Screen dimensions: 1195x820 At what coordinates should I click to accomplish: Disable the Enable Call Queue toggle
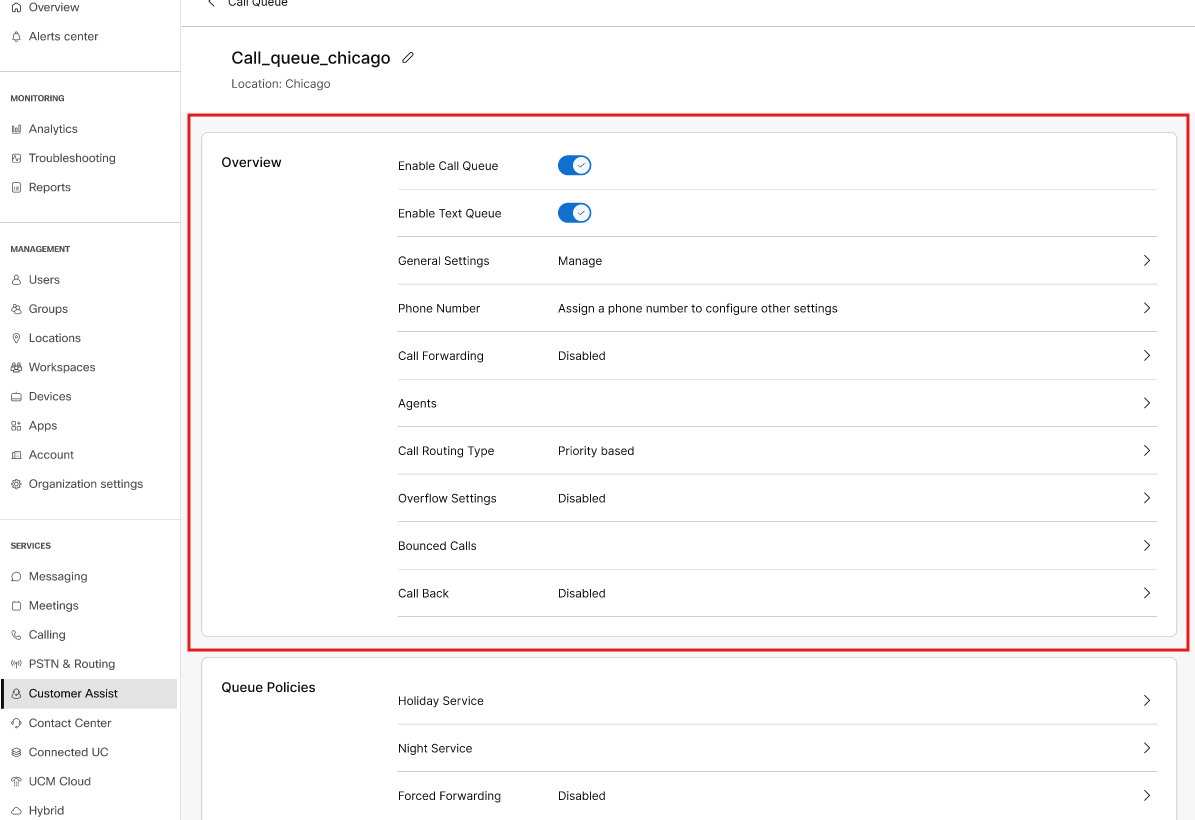tap(574, 165)
